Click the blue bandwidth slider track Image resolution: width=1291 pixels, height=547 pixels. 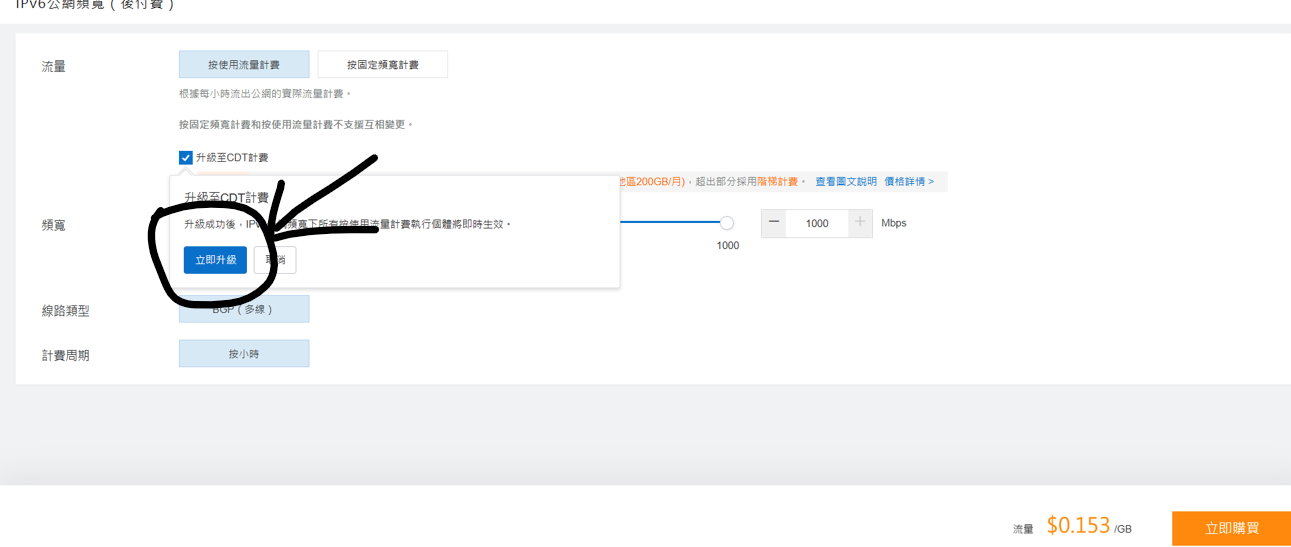pos(670,223)
